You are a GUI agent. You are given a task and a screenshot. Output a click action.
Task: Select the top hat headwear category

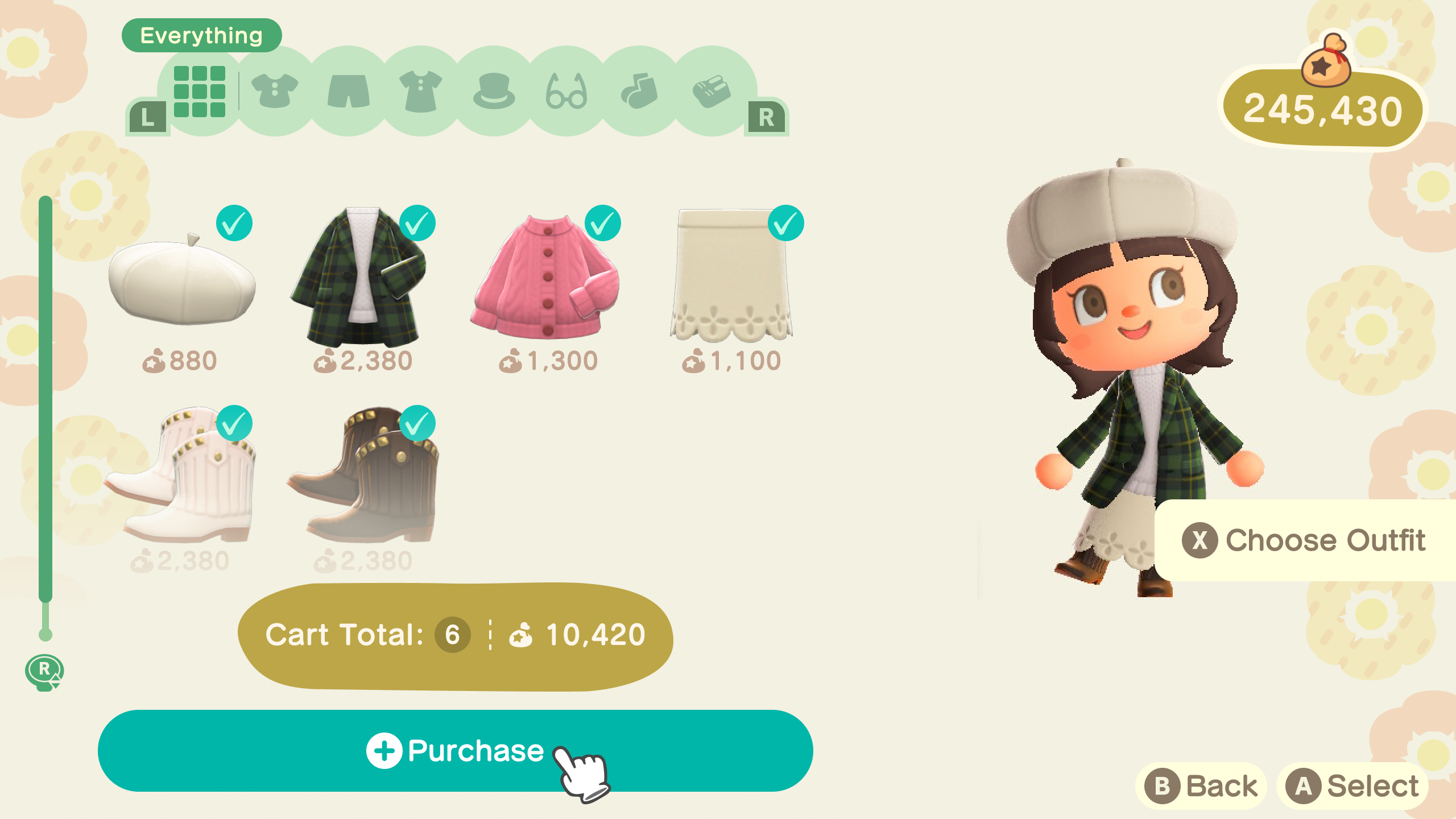(494, 91)
